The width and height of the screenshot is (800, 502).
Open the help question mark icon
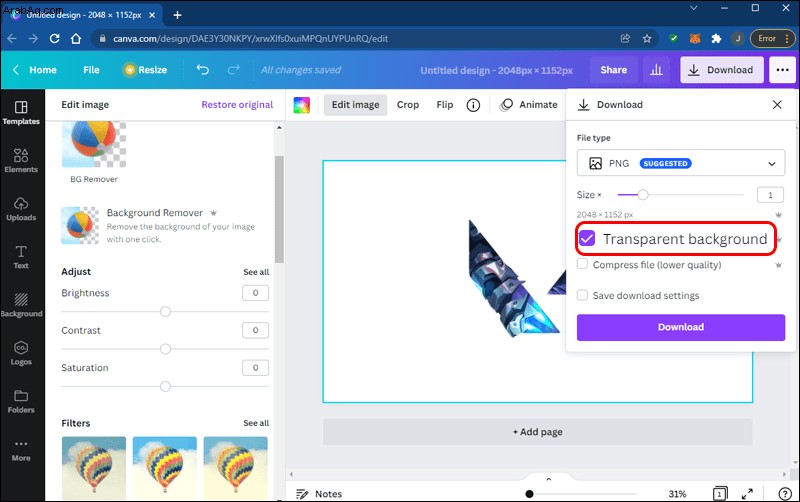785,493
